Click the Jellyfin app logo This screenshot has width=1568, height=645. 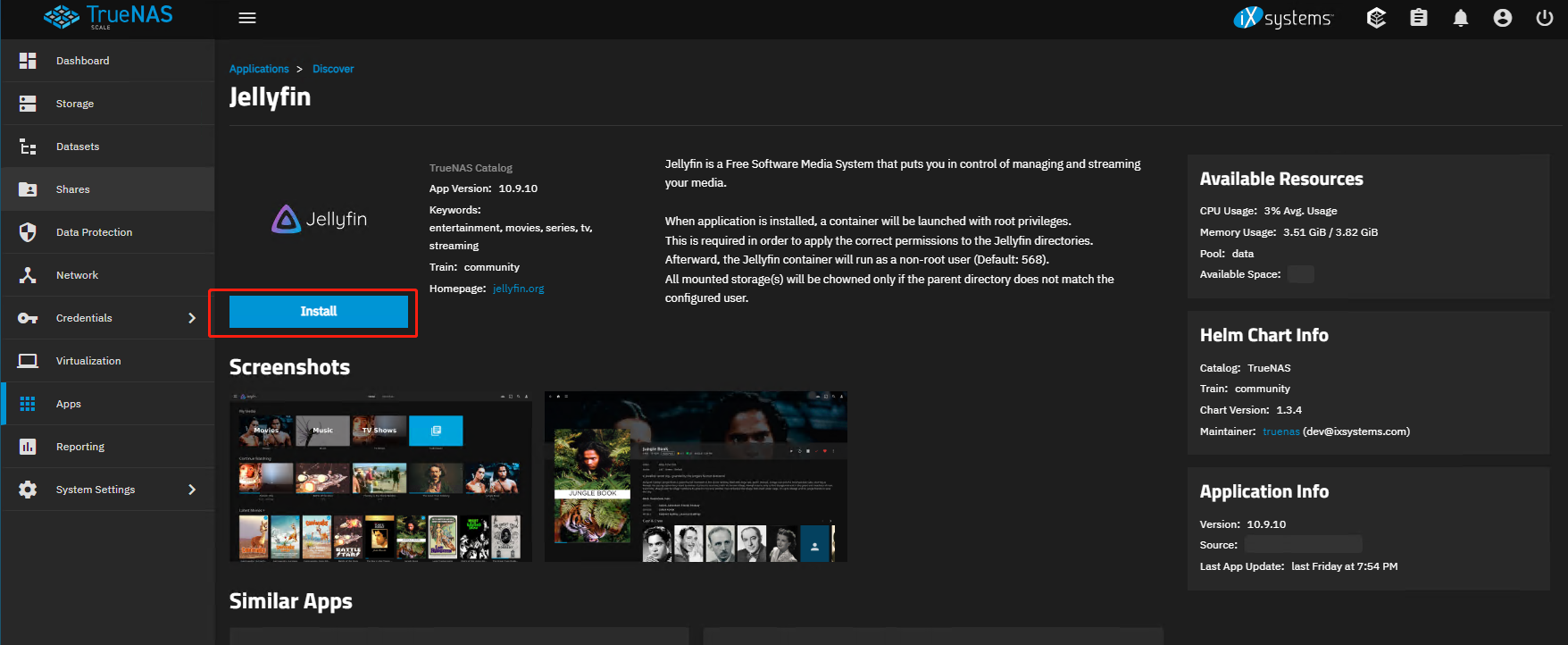(x=319, y=219)
